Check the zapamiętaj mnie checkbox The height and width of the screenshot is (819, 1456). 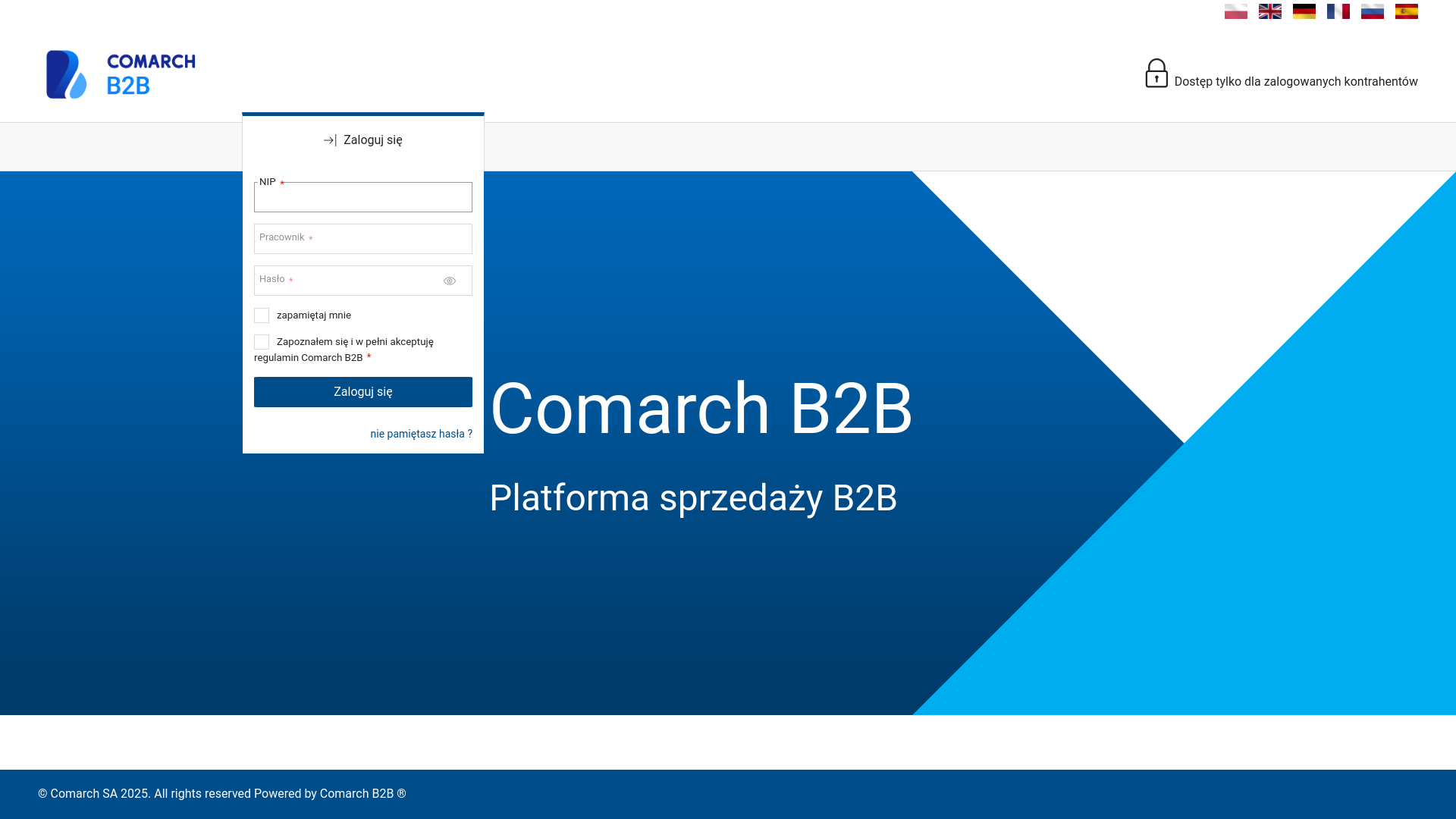tap(262, 315)
